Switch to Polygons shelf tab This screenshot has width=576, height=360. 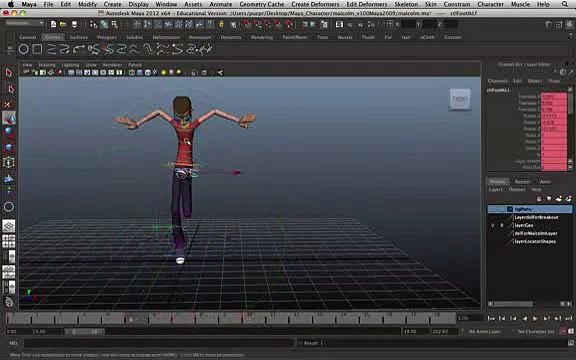pos(107,37)
